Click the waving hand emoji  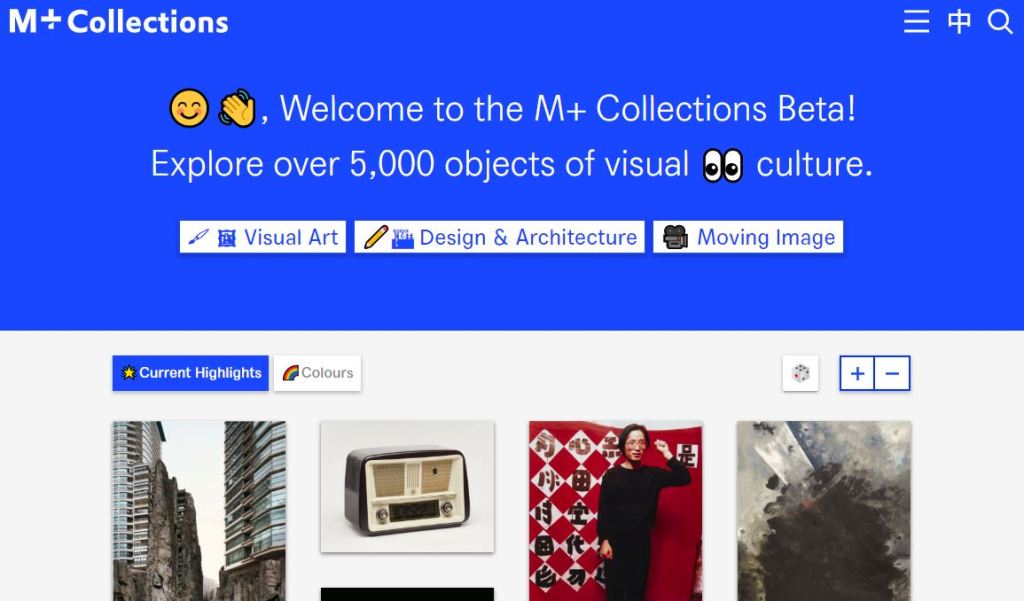237,108
